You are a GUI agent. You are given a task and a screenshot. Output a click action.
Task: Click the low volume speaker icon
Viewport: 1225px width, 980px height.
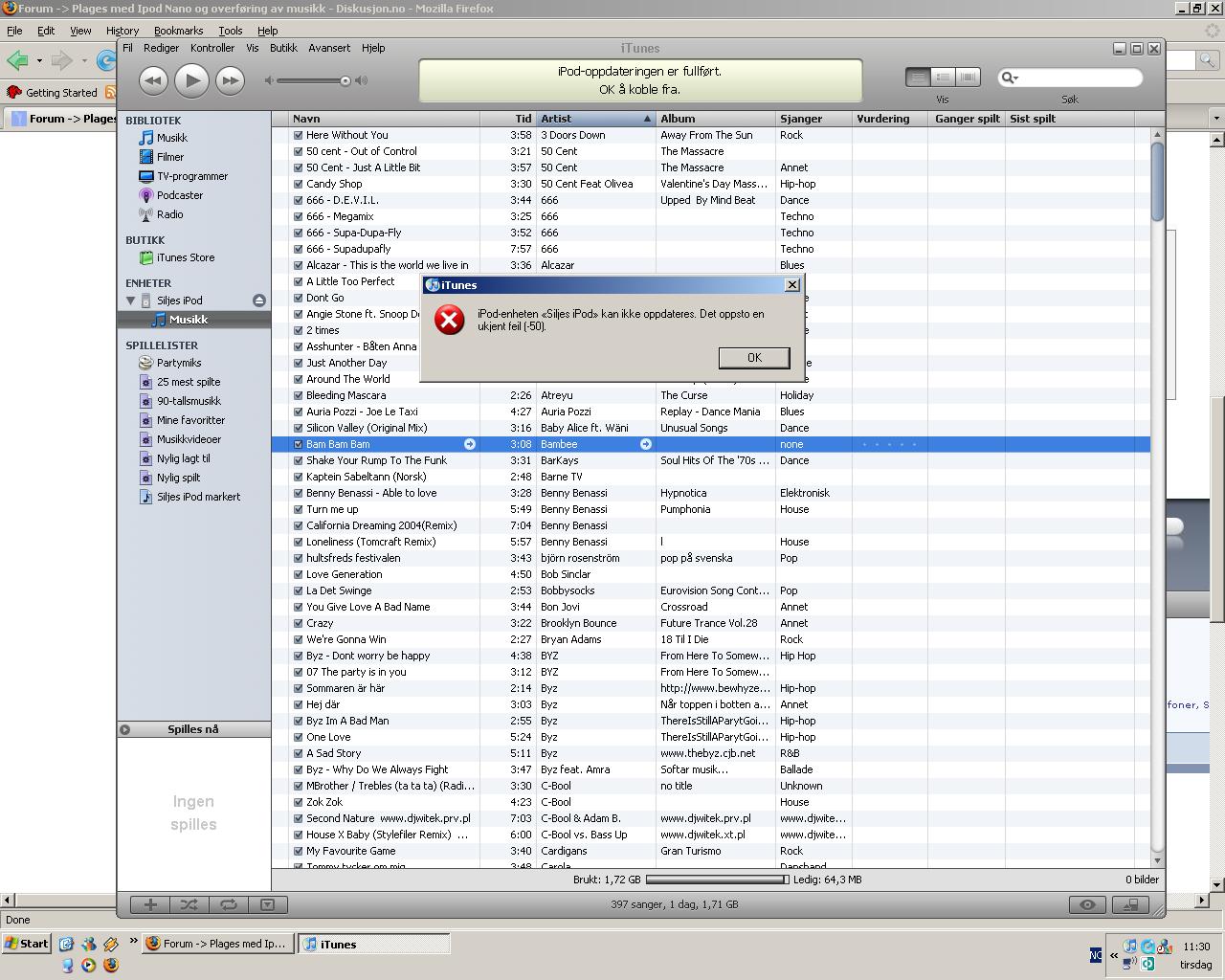[x=270, y=80]
